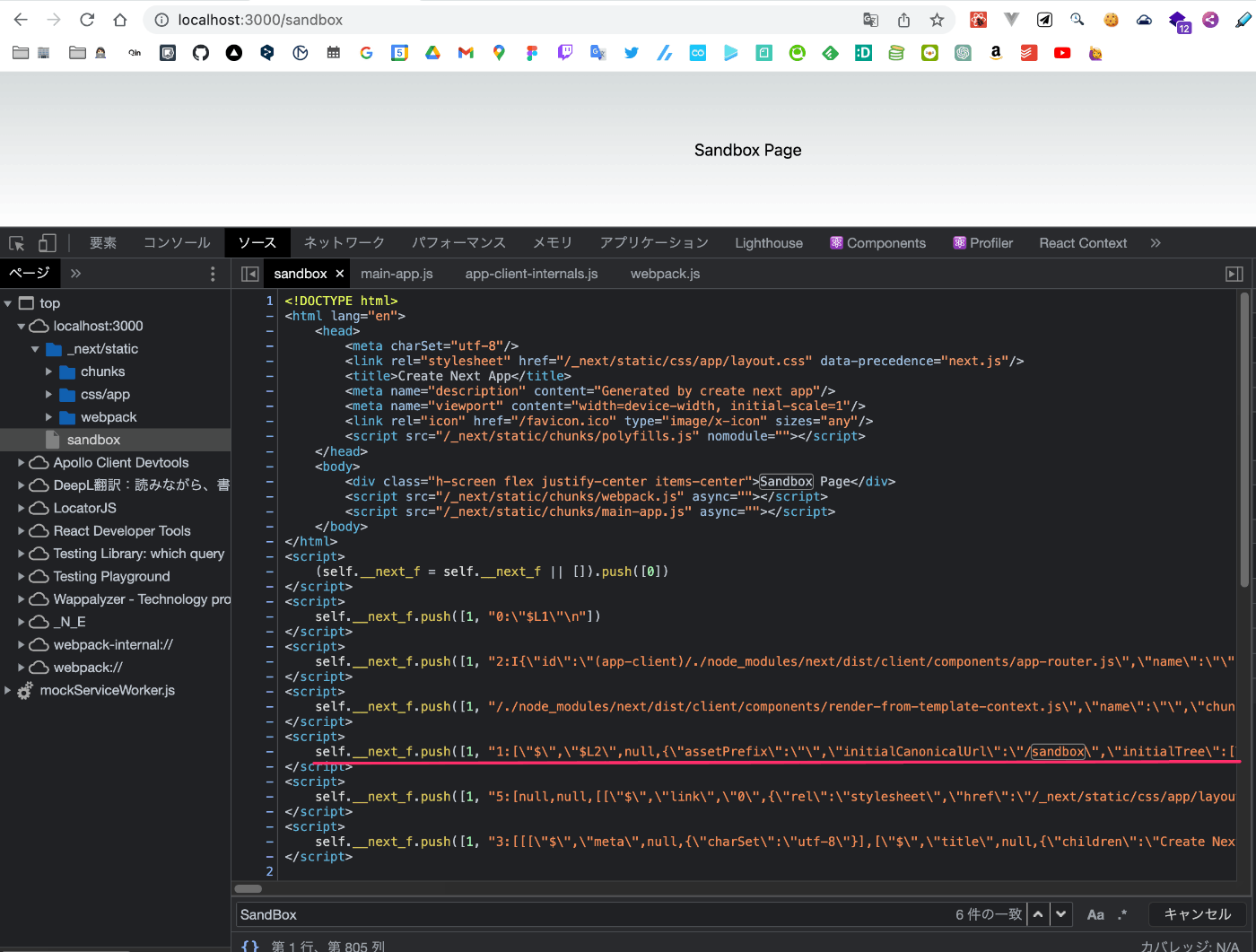The width and height of the screenshot is (1256, 952).
Task: Open the React Profiler tab
Action: (x=983, y=243)
